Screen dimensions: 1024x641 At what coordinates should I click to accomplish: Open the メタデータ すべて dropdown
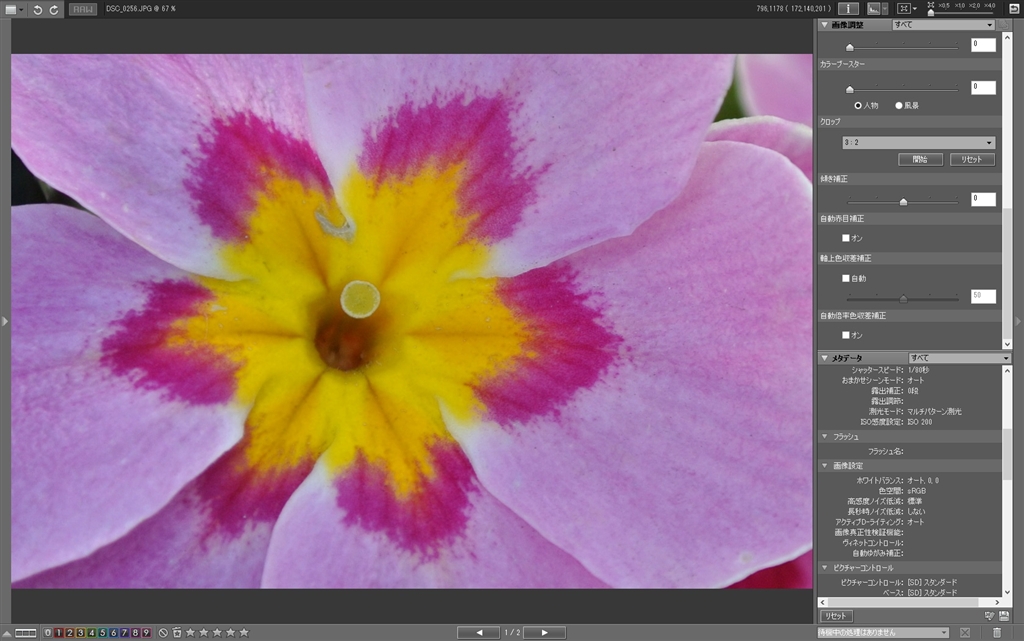tap(960, 358)
